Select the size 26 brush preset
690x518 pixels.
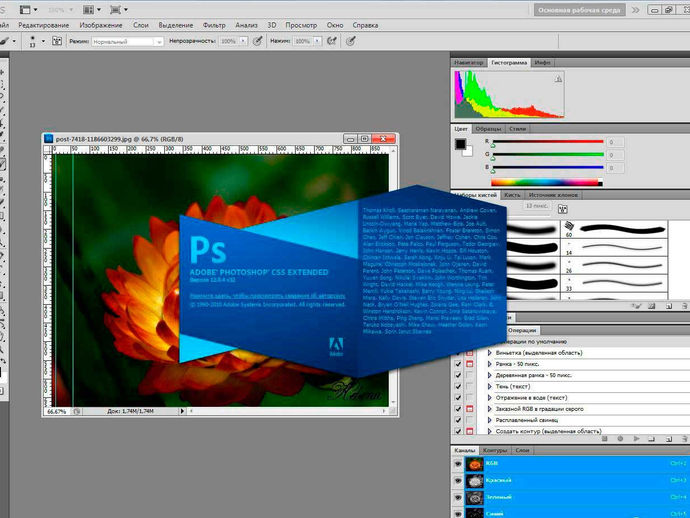(614, 265)
